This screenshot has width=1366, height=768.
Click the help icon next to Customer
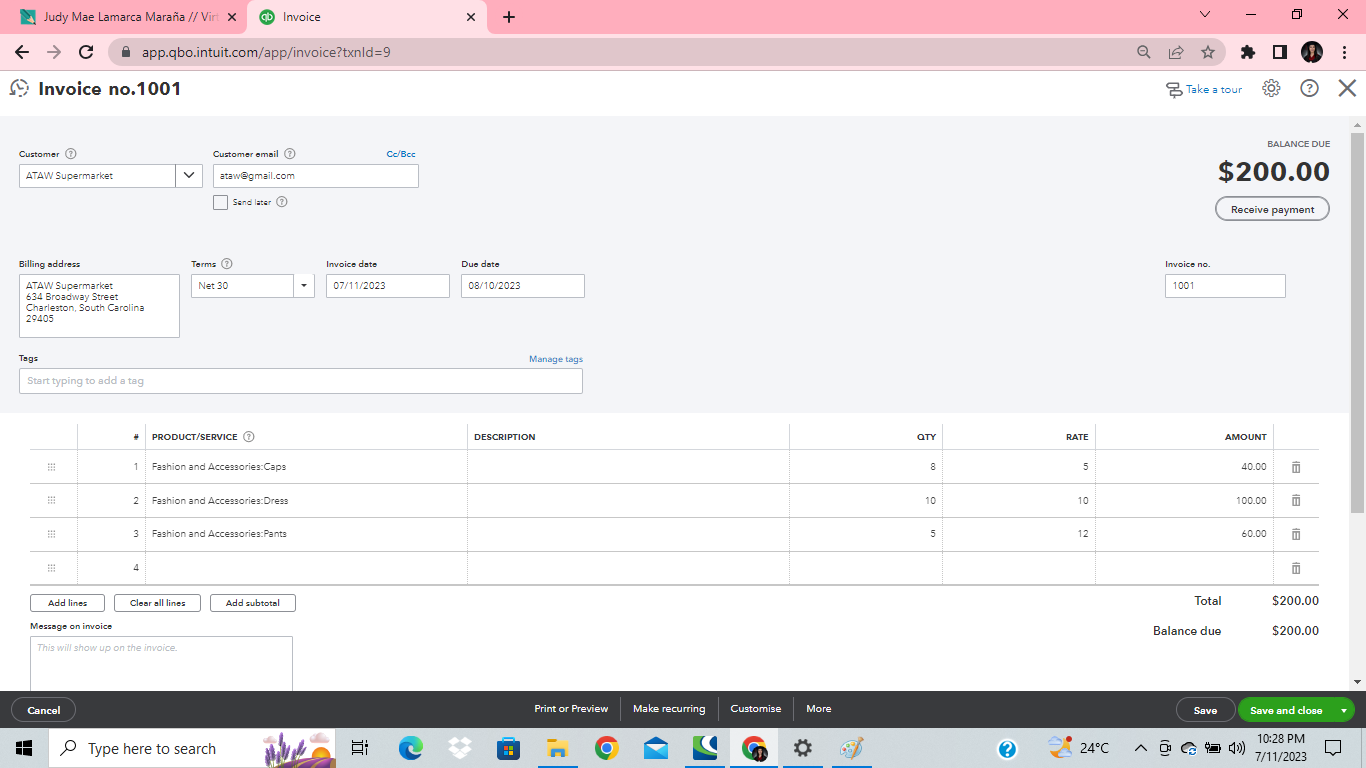[x=71, y=154]
